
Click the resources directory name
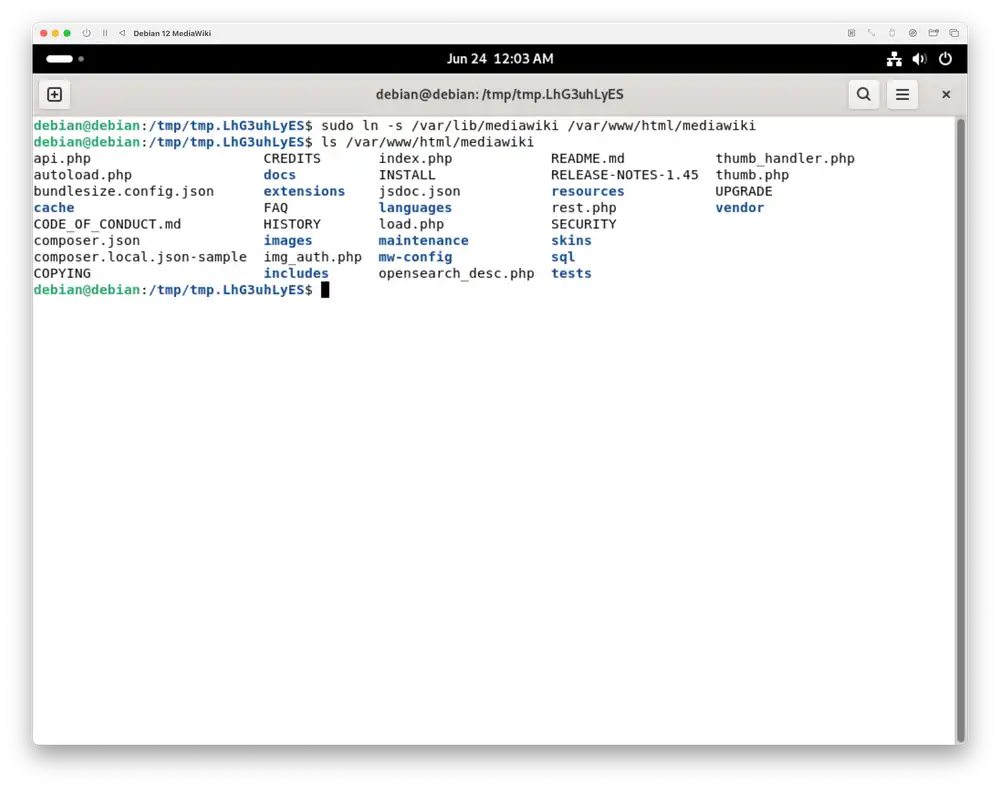588,191
